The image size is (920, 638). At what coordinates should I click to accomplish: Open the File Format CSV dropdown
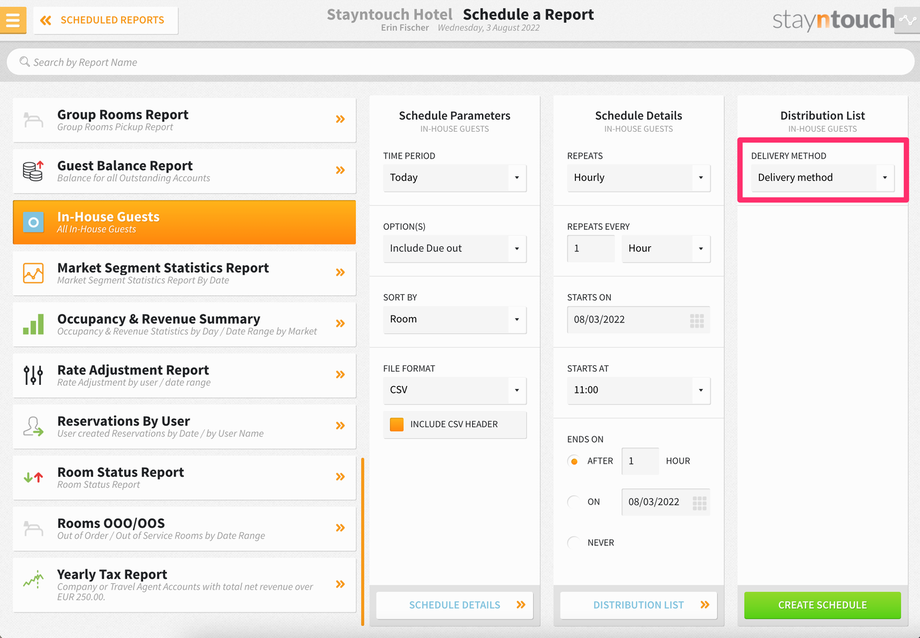coord(455,390)
